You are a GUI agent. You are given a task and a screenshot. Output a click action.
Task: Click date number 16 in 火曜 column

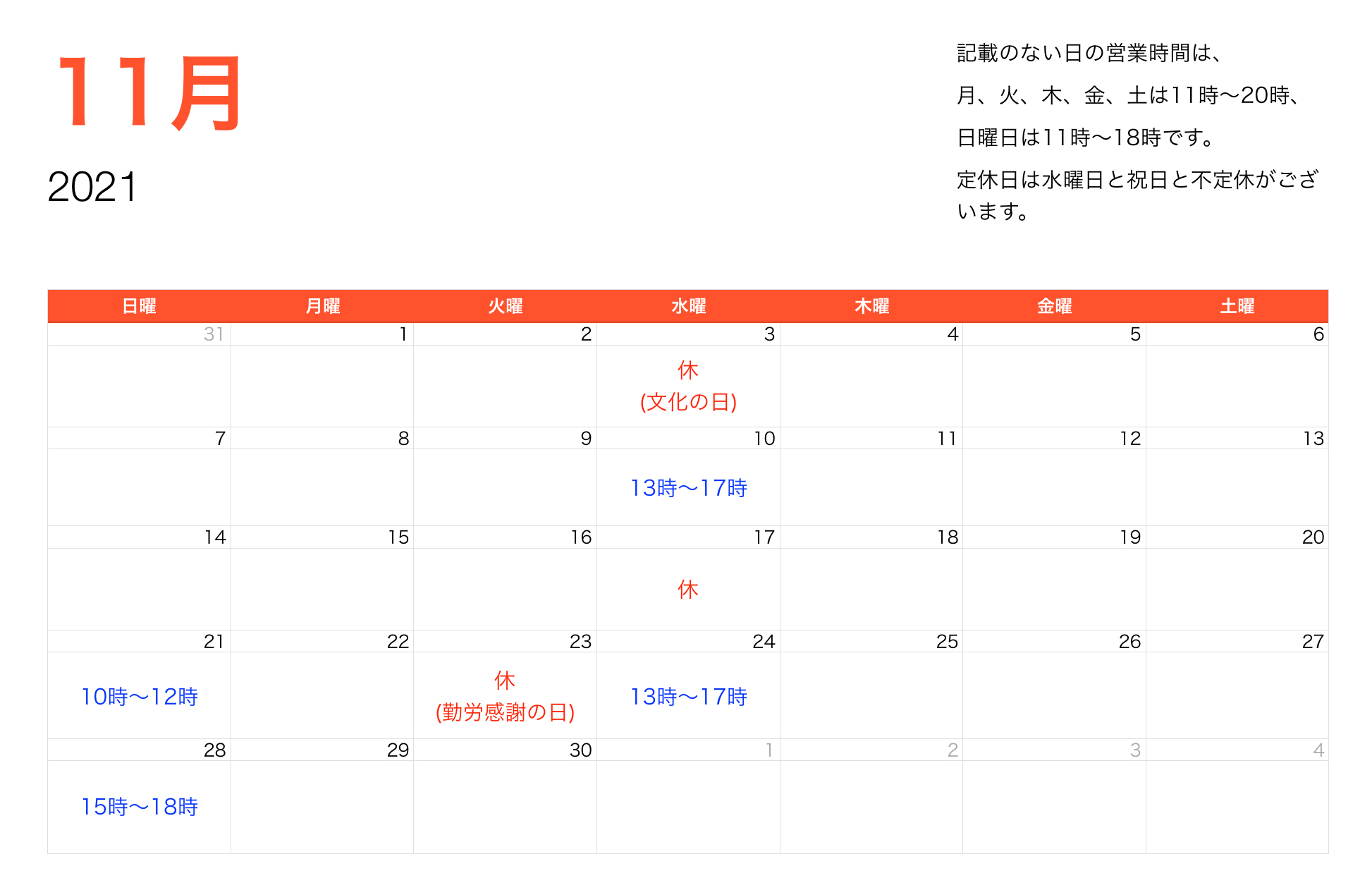coord(581,537)
